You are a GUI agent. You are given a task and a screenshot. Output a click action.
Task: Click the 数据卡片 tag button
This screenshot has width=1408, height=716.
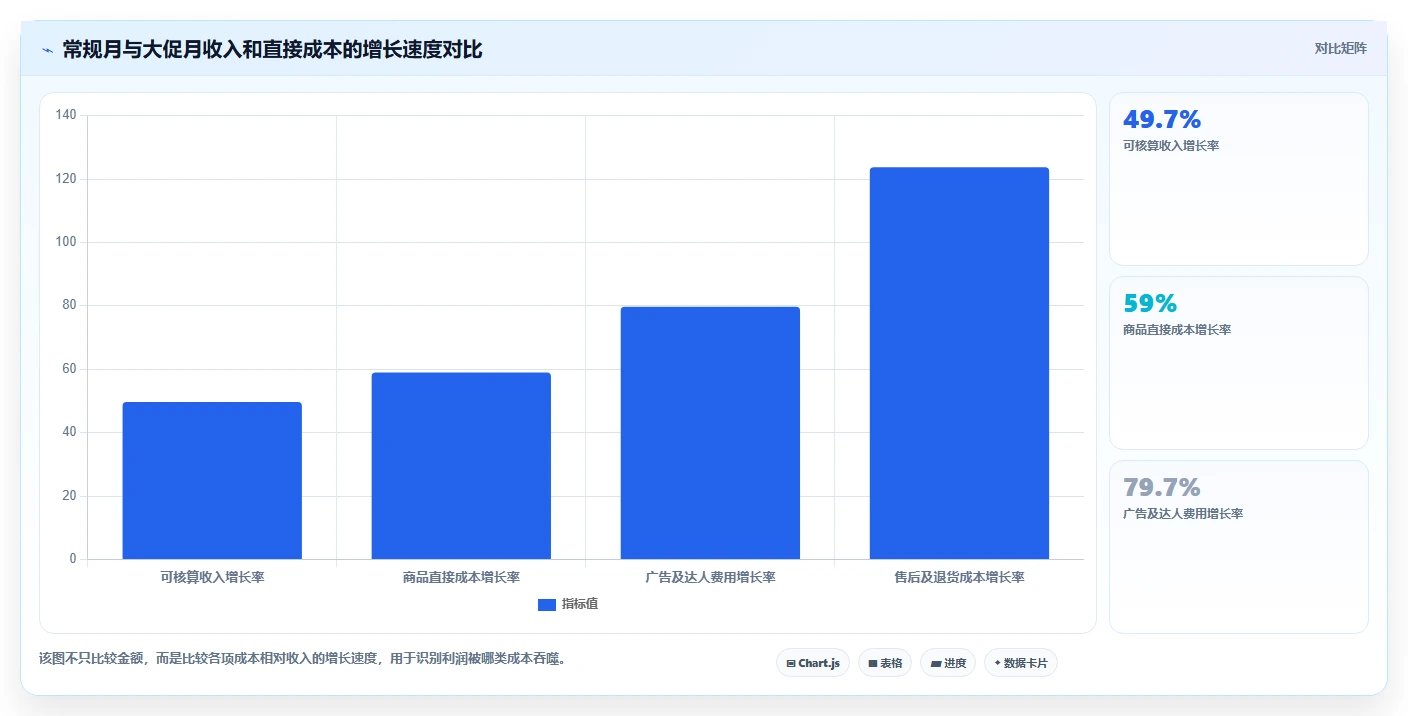point(1021,663)
